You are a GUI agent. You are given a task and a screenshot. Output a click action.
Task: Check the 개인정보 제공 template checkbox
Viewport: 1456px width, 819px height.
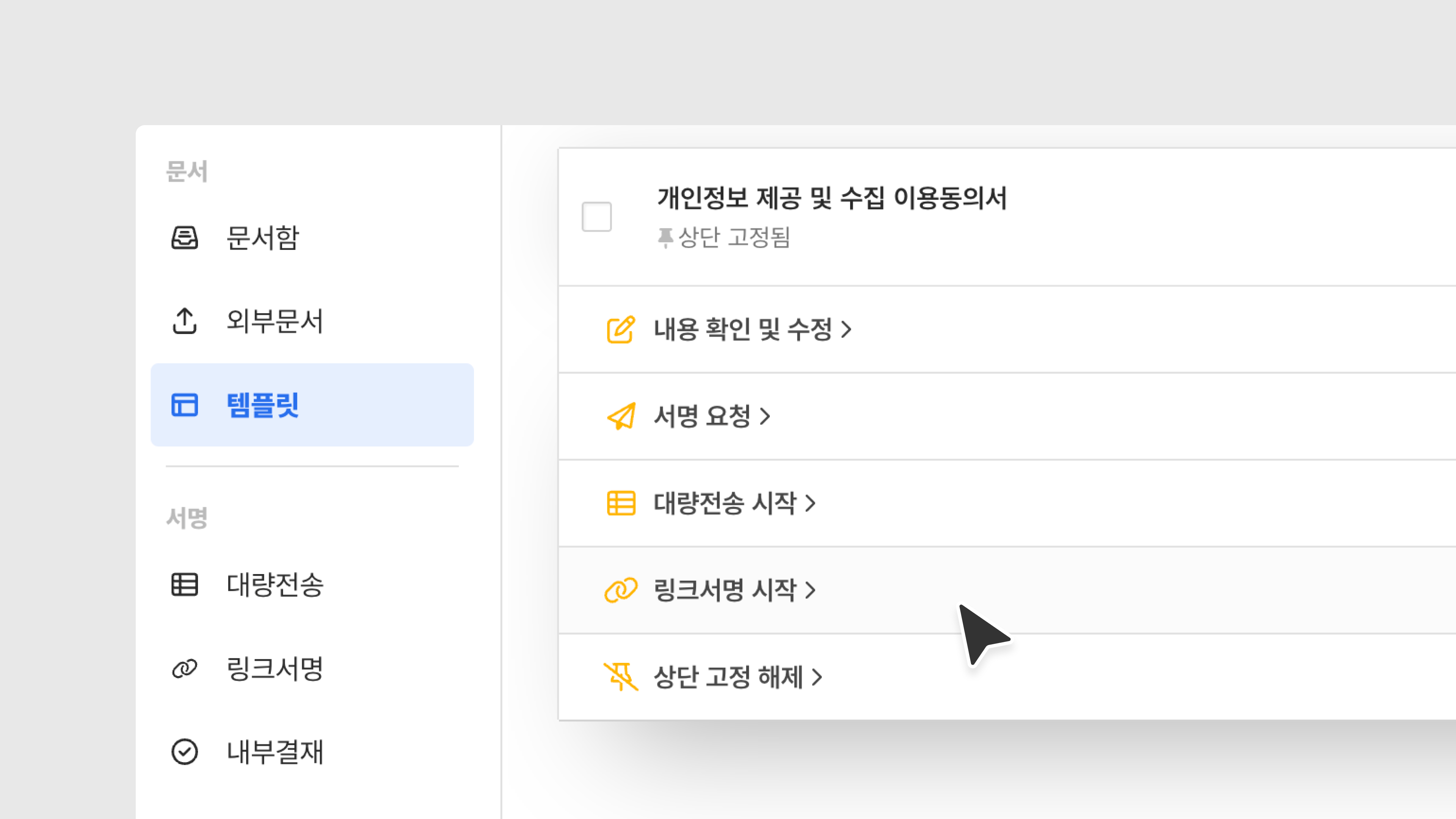point(596,217)
